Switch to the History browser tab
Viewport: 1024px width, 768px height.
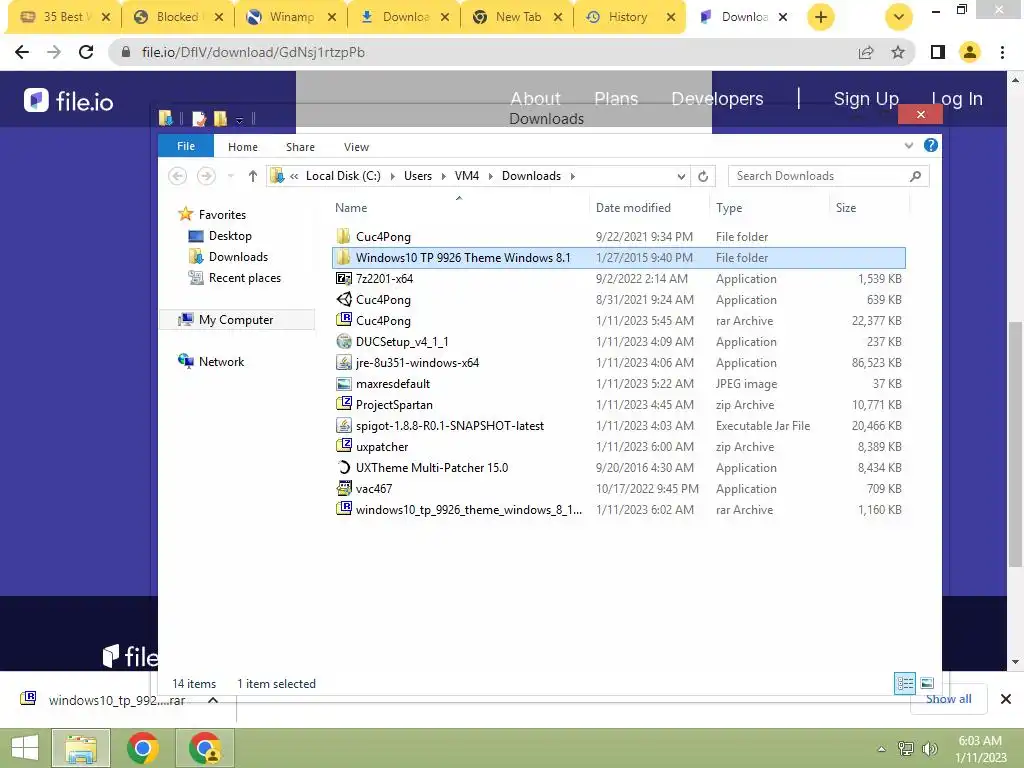pos(627,17)
